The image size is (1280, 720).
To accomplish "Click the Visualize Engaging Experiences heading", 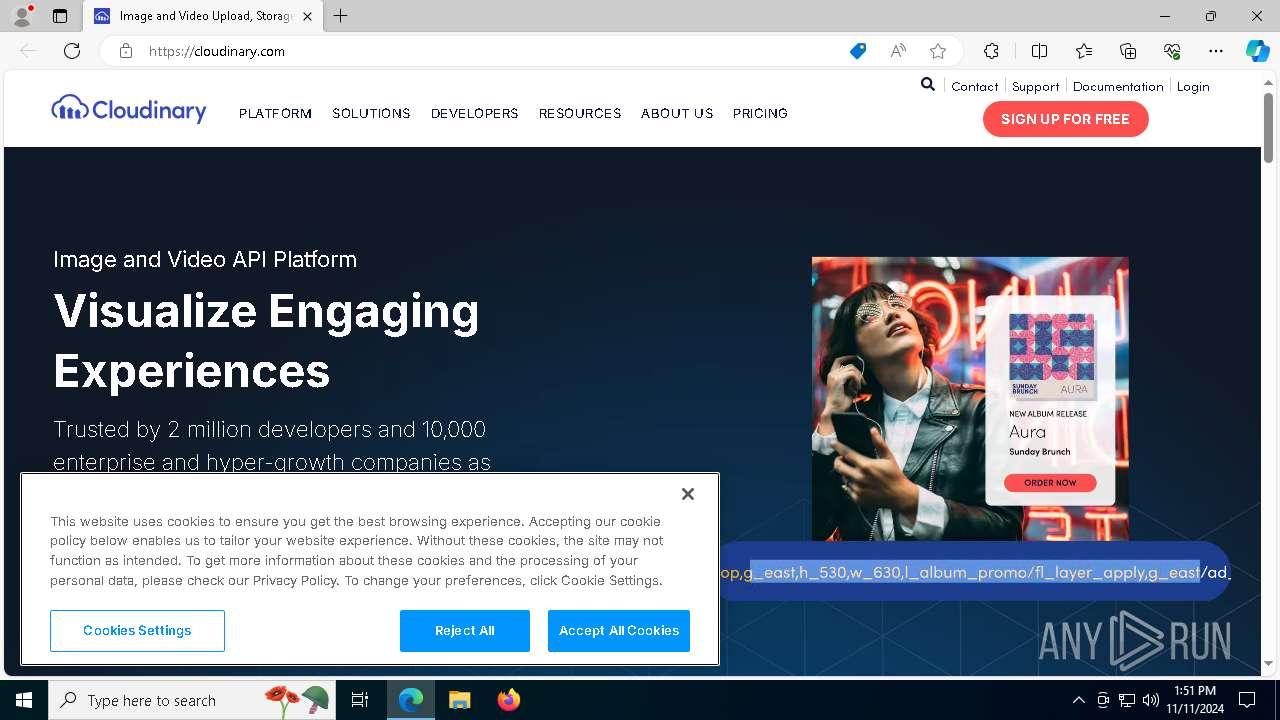I will coord(266,341).
